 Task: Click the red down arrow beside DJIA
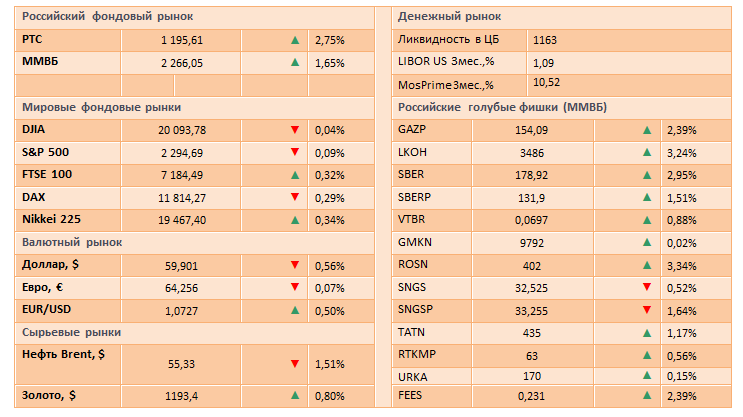(295, 130)
